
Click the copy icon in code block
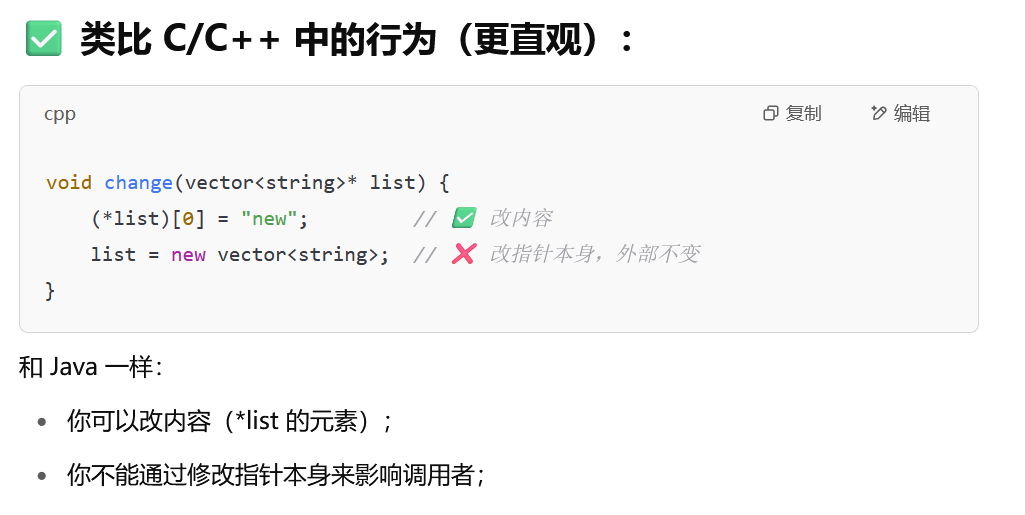(771, 114)
